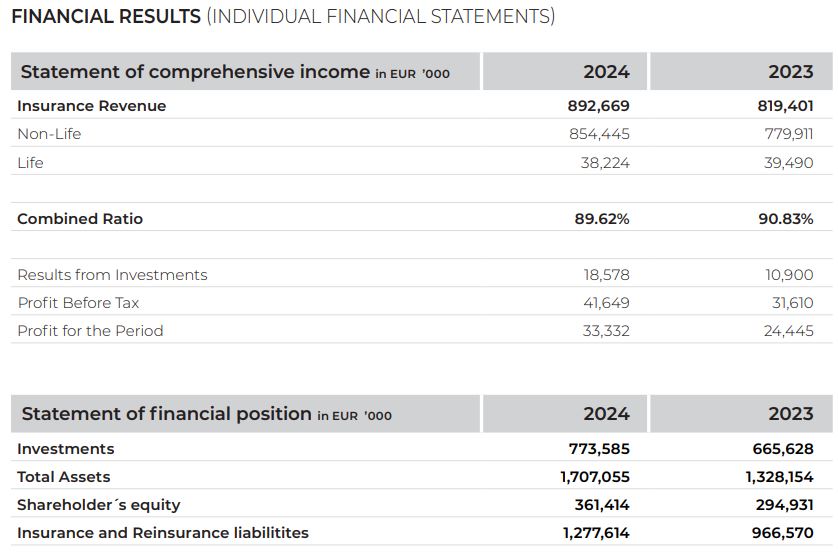Select the Insurance Revenue row label

click(91, 106)
